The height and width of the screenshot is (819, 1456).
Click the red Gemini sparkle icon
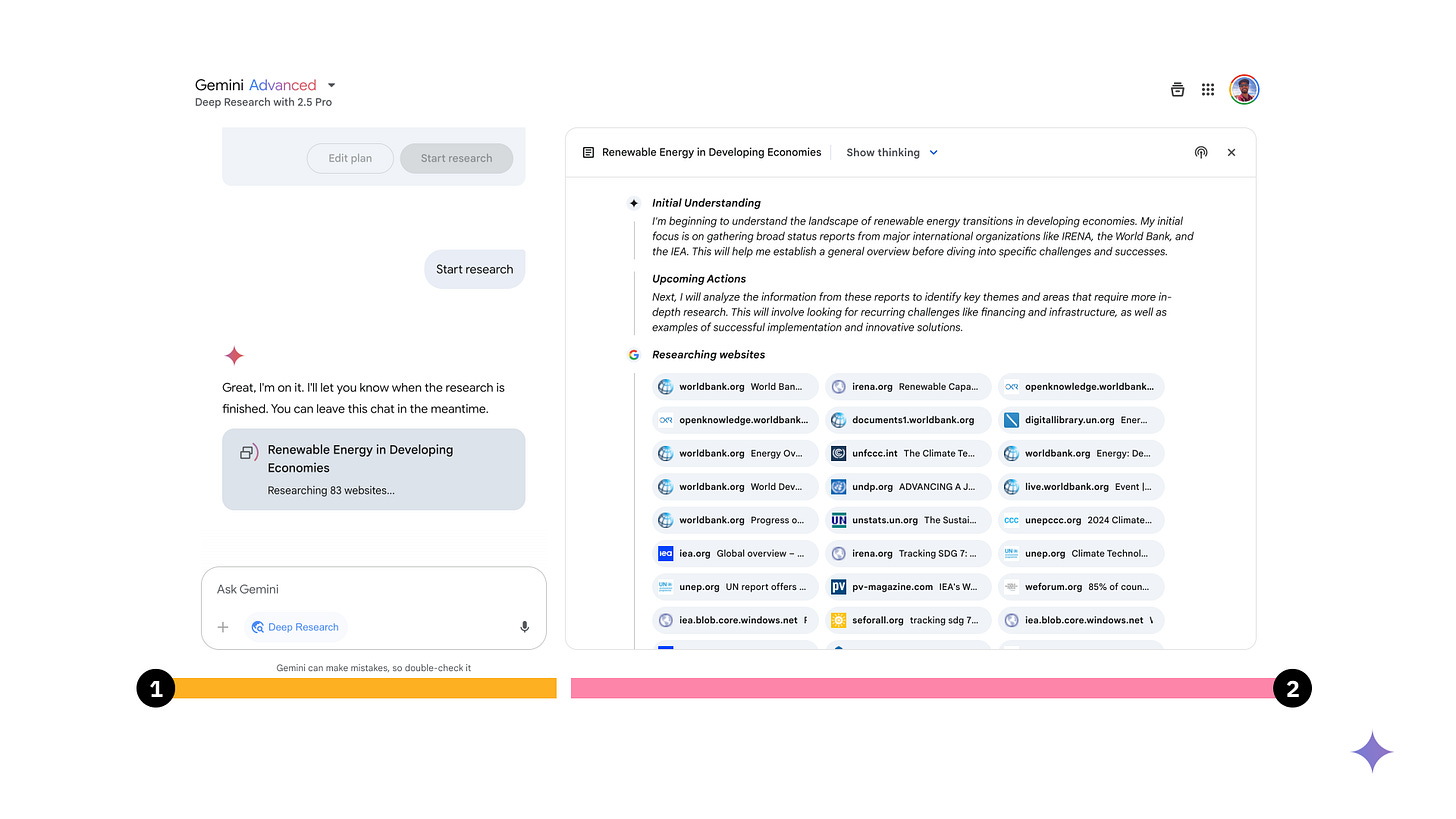click(x=234, y=356)
